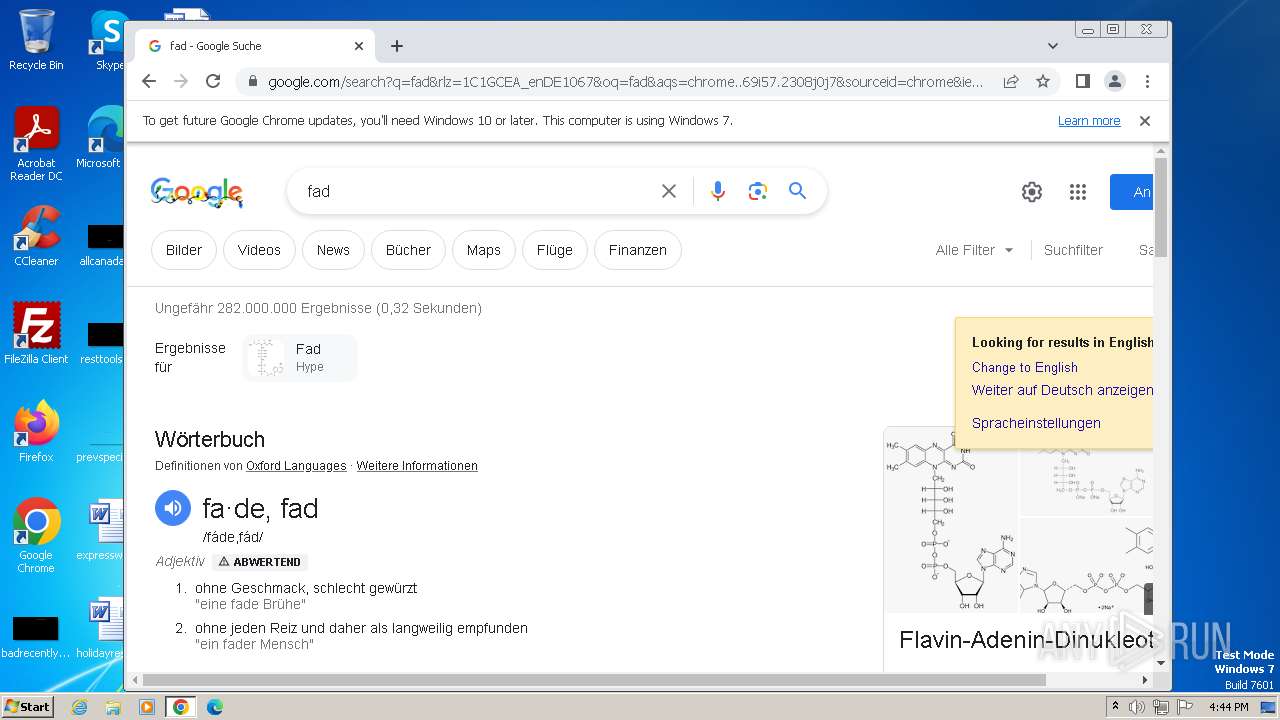Screen dimensions: 1280x720
Task: Open Microsoft Edge in taskbar
Action: pos(214,707)
